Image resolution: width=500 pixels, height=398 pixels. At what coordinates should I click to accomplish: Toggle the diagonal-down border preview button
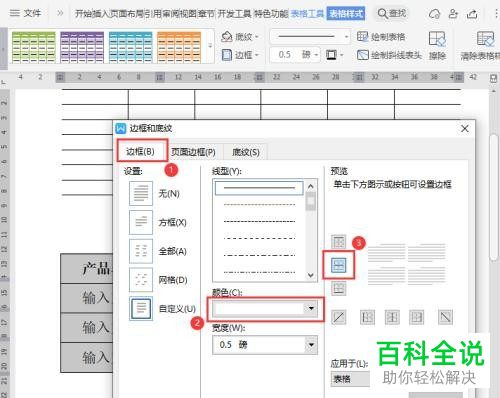tap(445, 317)
